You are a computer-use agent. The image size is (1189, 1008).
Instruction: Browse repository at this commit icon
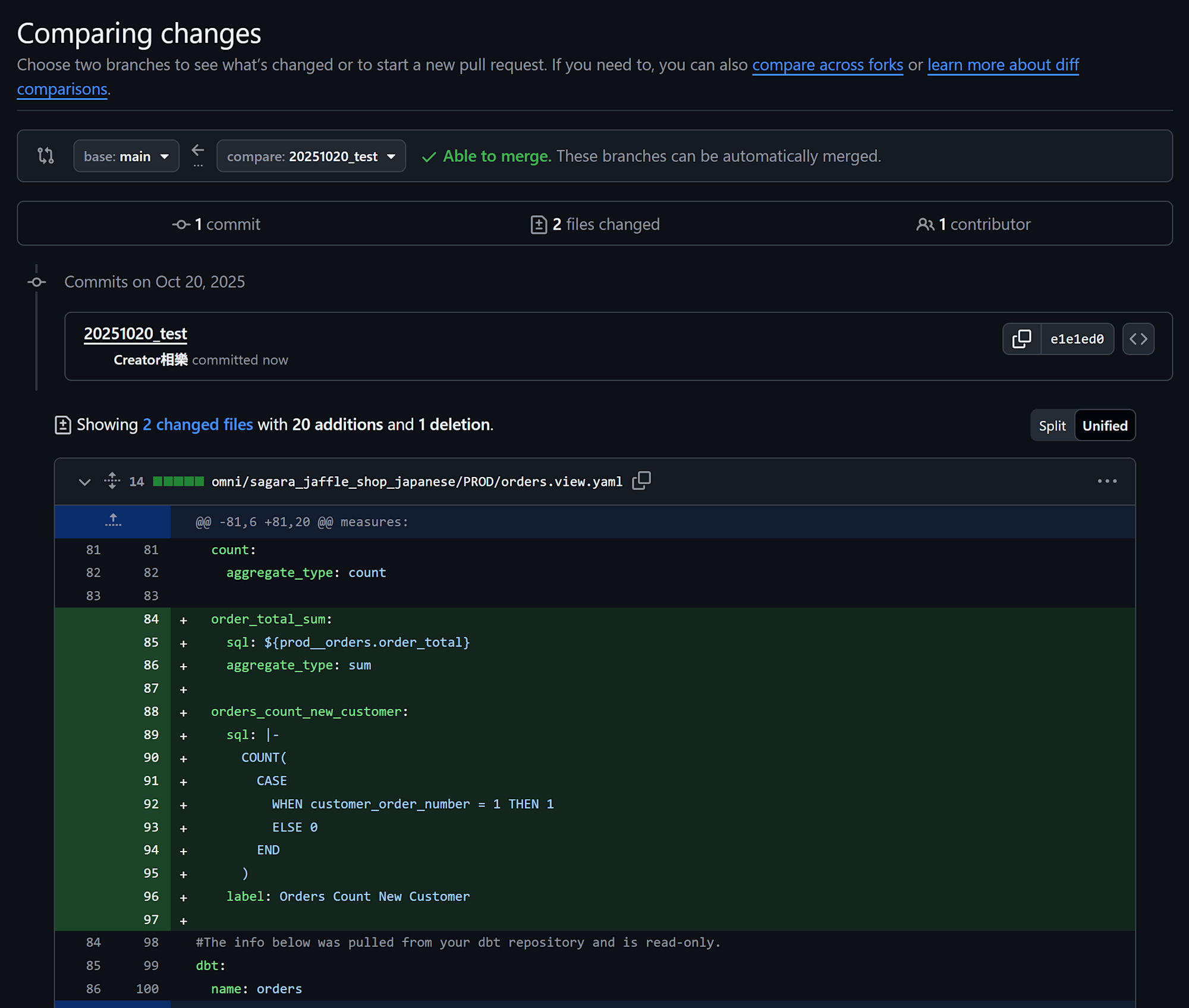(x=1138, y=339)
